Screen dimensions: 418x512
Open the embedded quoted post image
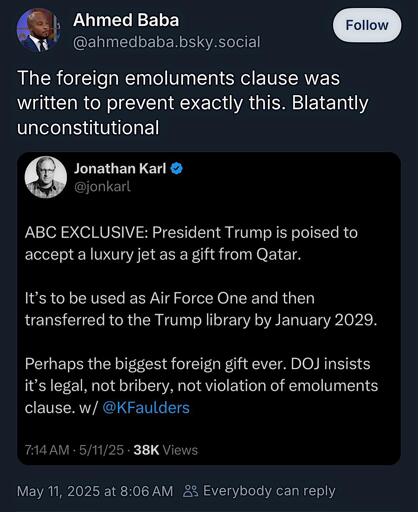click(209, 308)
